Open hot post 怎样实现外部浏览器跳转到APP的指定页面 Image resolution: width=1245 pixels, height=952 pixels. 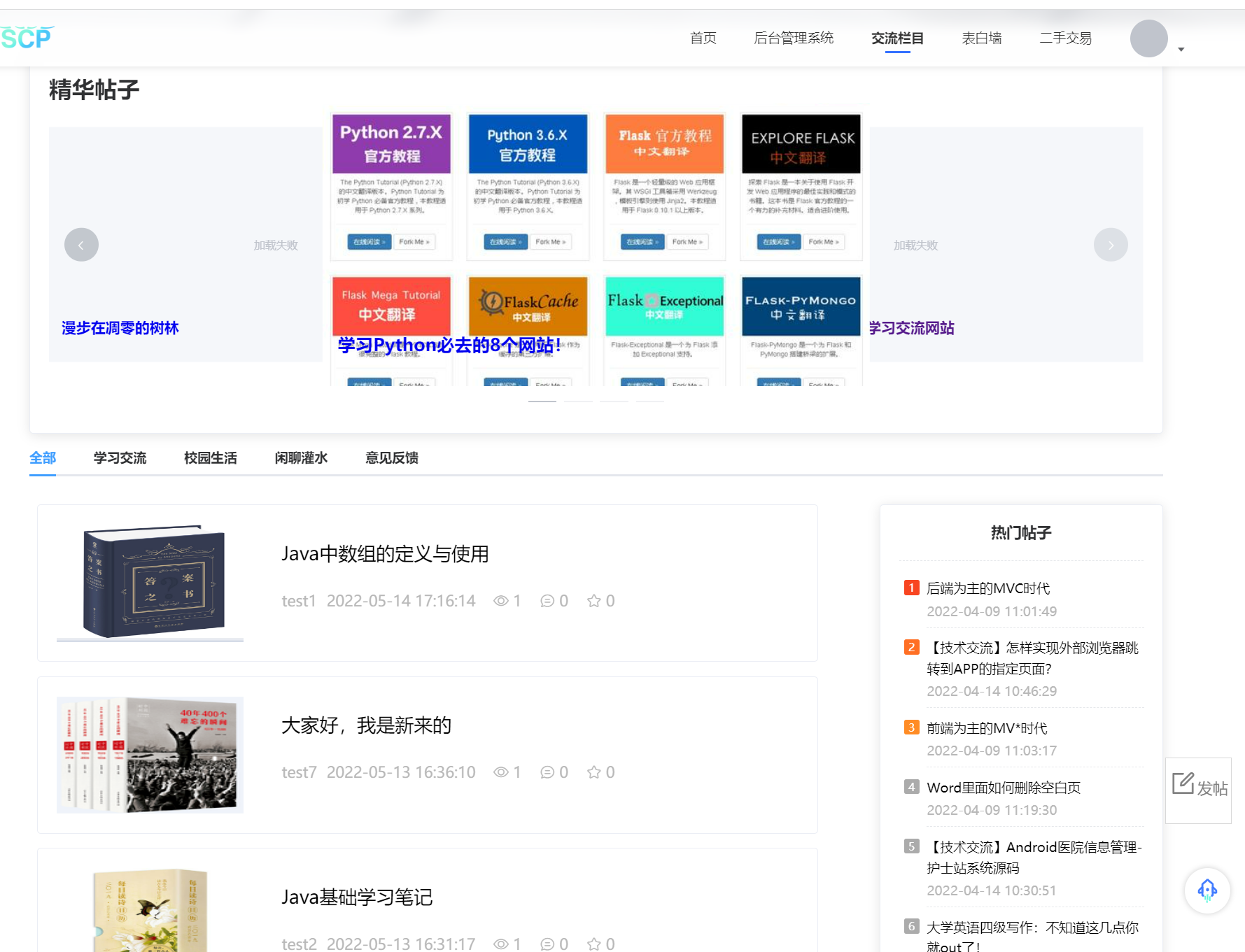(x=1032, y=658)
